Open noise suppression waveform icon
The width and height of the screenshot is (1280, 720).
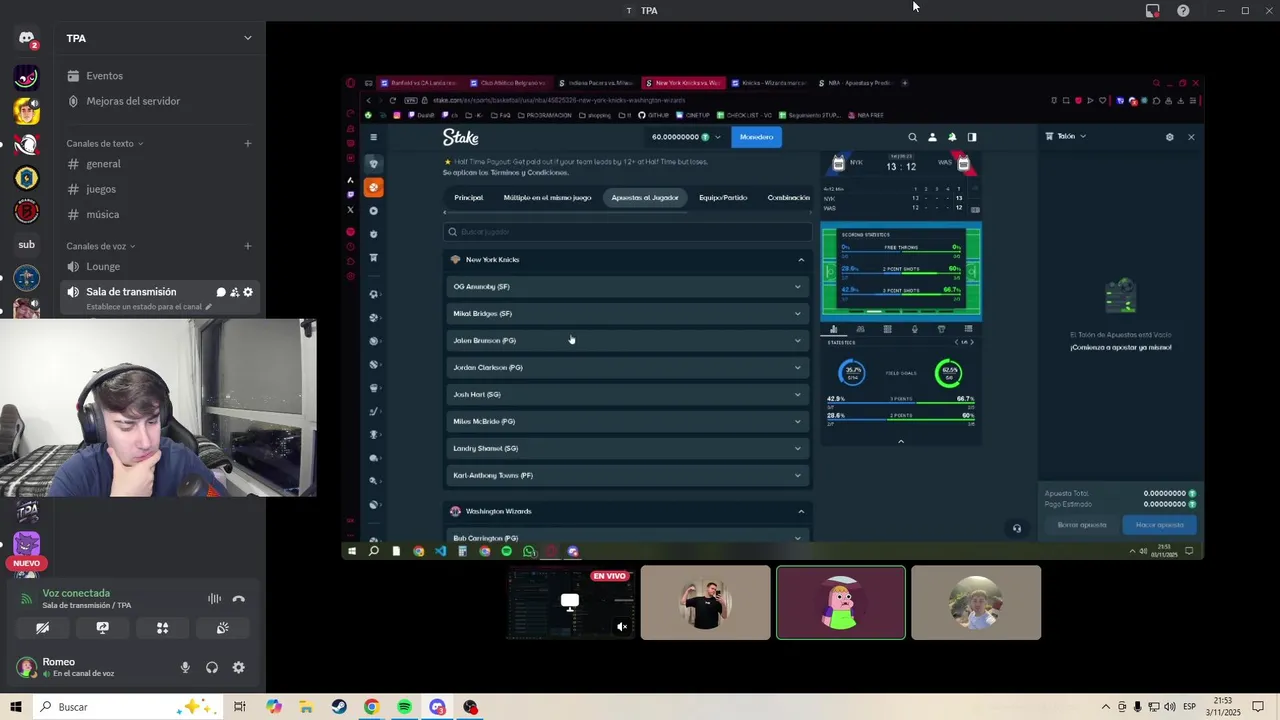214,599
